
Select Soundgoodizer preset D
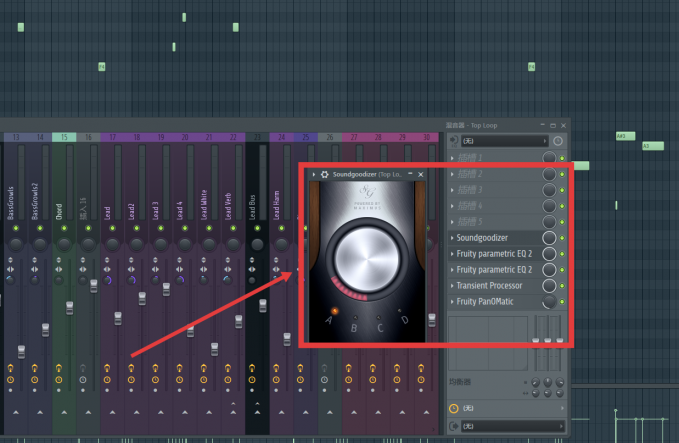[x=399, y=310]
